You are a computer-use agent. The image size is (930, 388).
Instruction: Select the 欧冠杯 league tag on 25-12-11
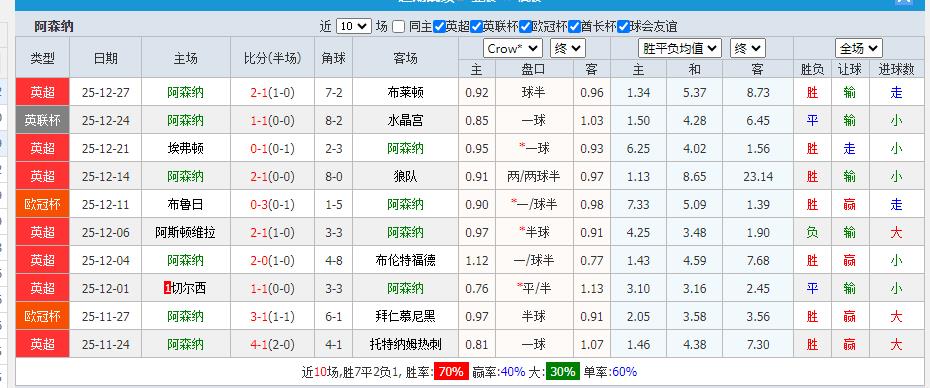point(43,204)
